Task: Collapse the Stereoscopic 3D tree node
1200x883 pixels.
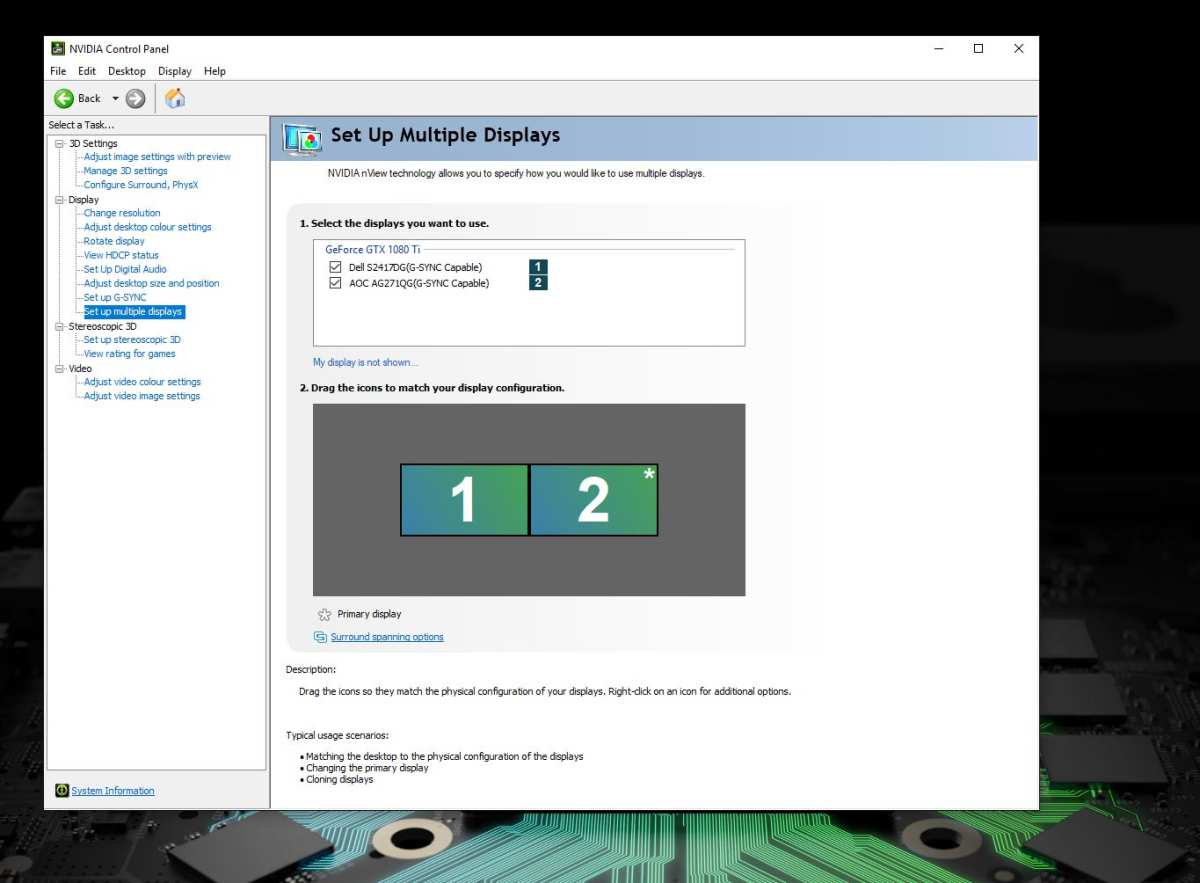Action: (x=59, y=326)
